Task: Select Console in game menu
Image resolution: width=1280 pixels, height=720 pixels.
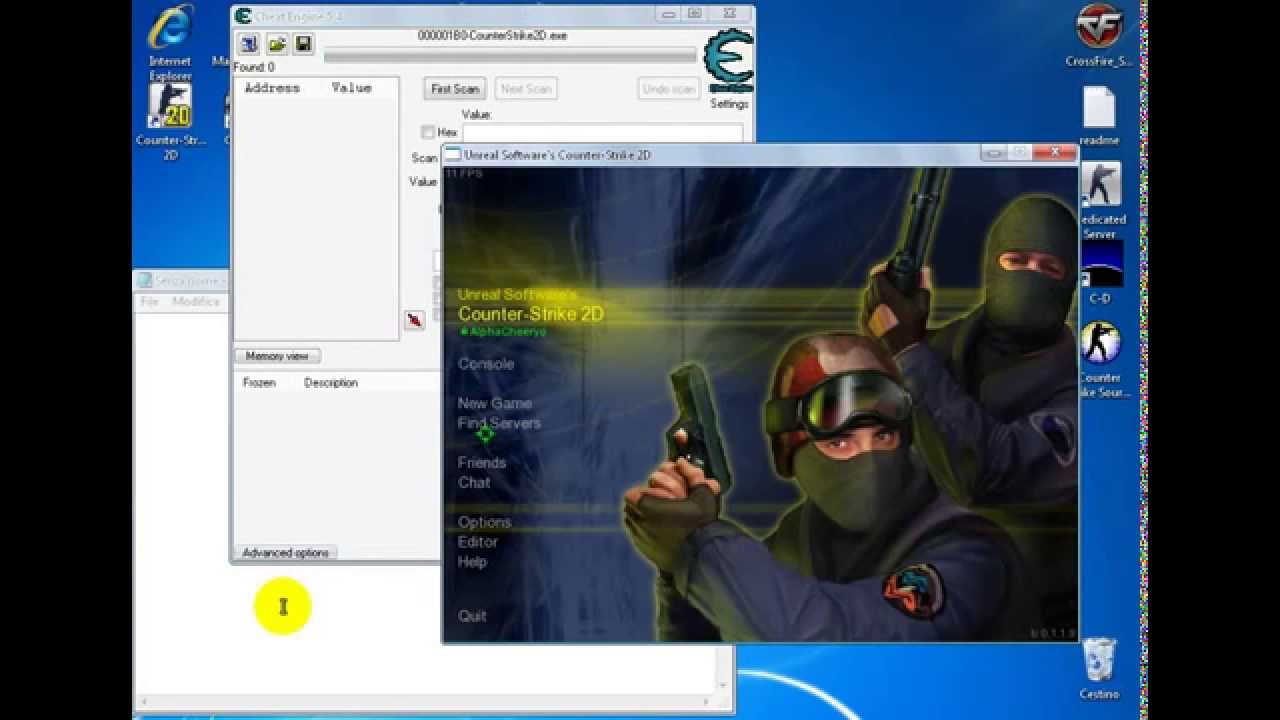Action: click(x=486, y=364)
